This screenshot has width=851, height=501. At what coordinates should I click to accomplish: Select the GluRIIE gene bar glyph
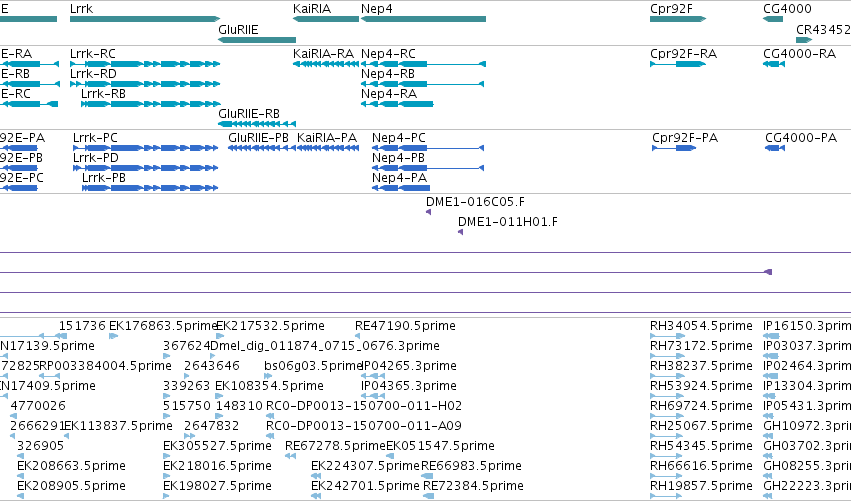(x=257, y=40)
